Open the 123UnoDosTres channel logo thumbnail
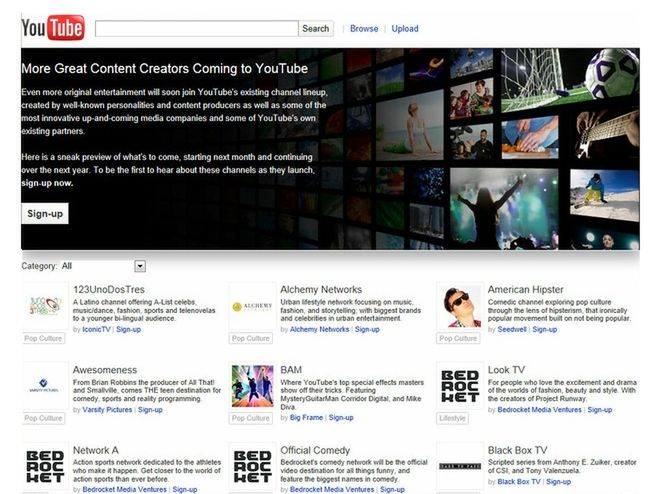660x494 pixels. 45,306
